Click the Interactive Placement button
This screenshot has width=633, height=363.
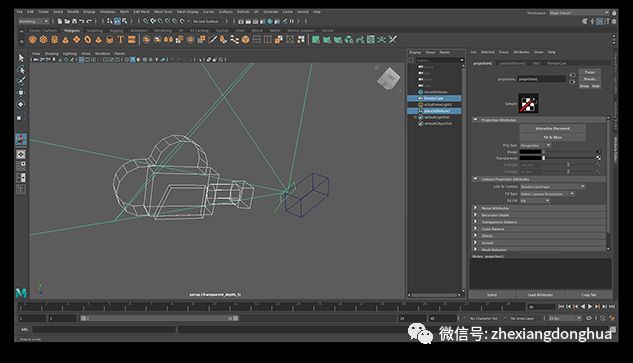click(x=552, y=128)
